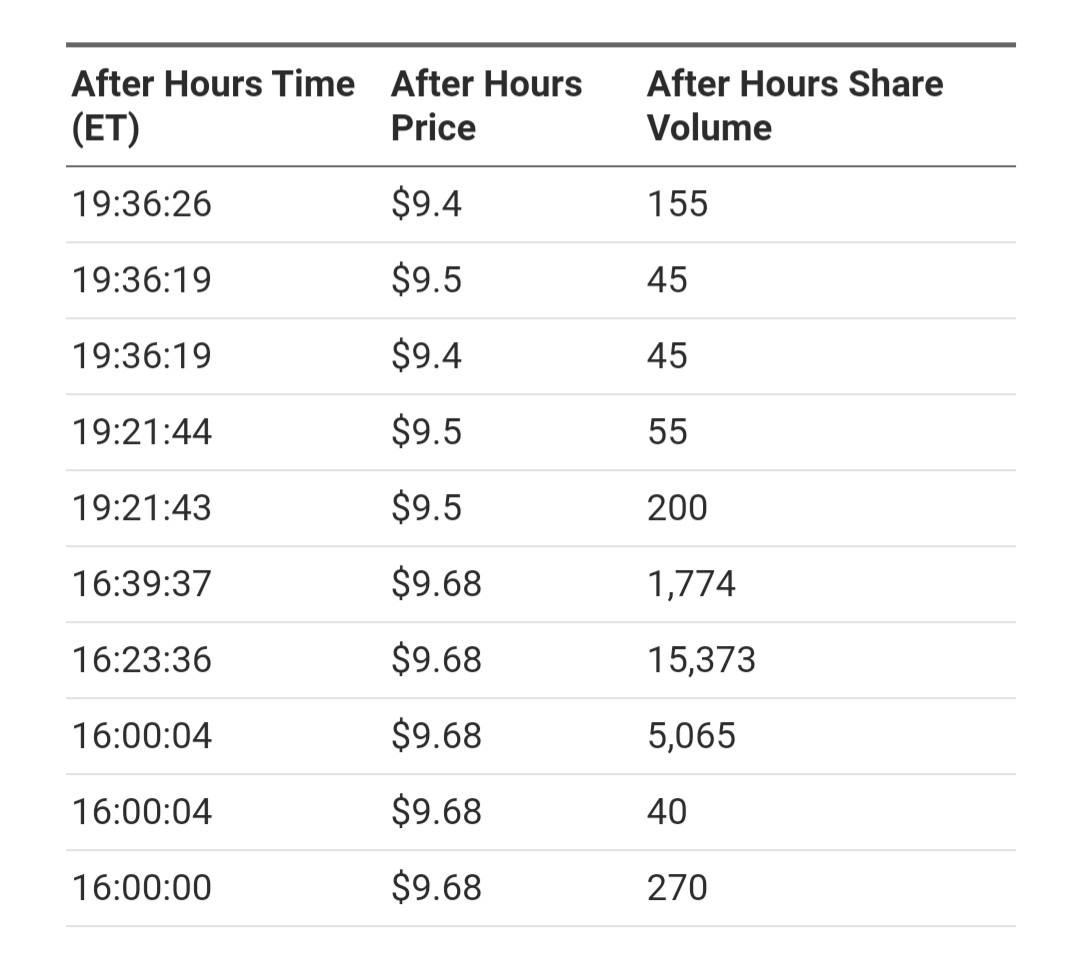The image size is (1080, 956).
Task: Click the After Hours Share Volume header
Action: [795, 105]
